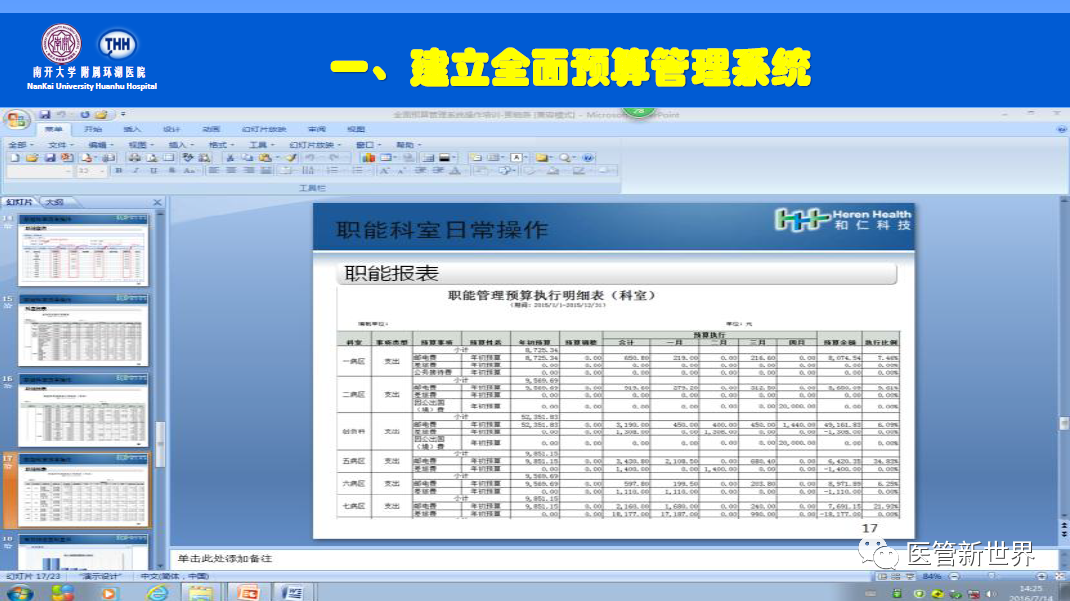1070x601 pixels.
Task: Insert a chart using the chart icon
Action: [367, 158]
